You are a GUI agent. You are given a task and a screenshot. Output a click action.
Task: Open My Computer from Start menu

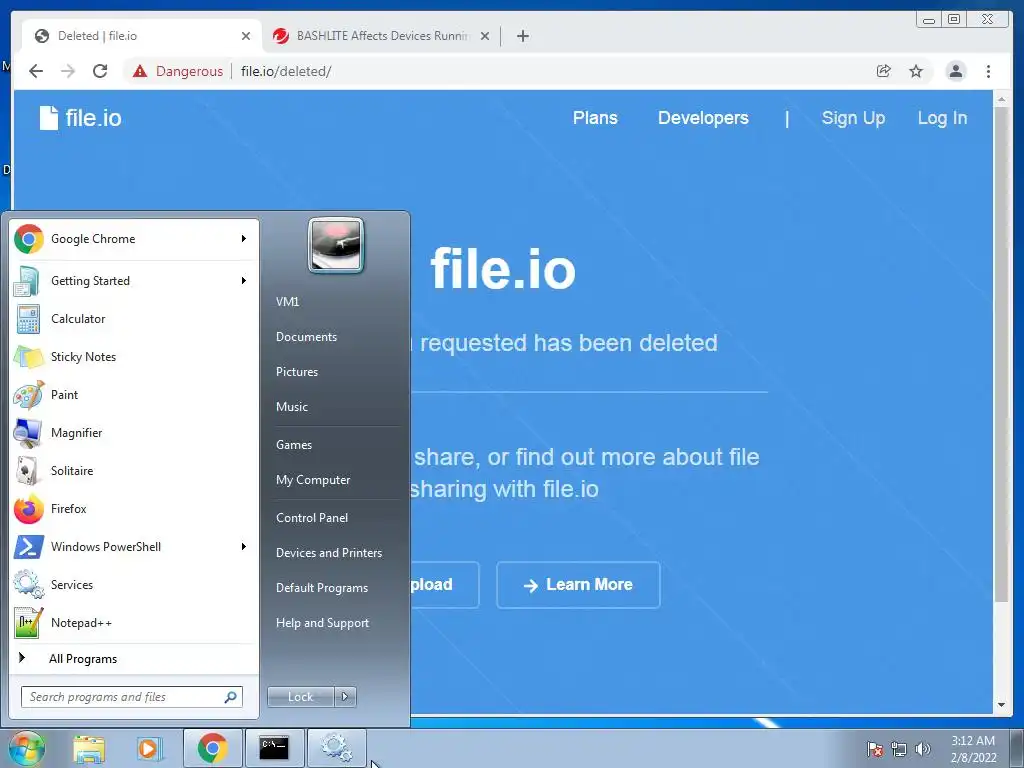313,480
